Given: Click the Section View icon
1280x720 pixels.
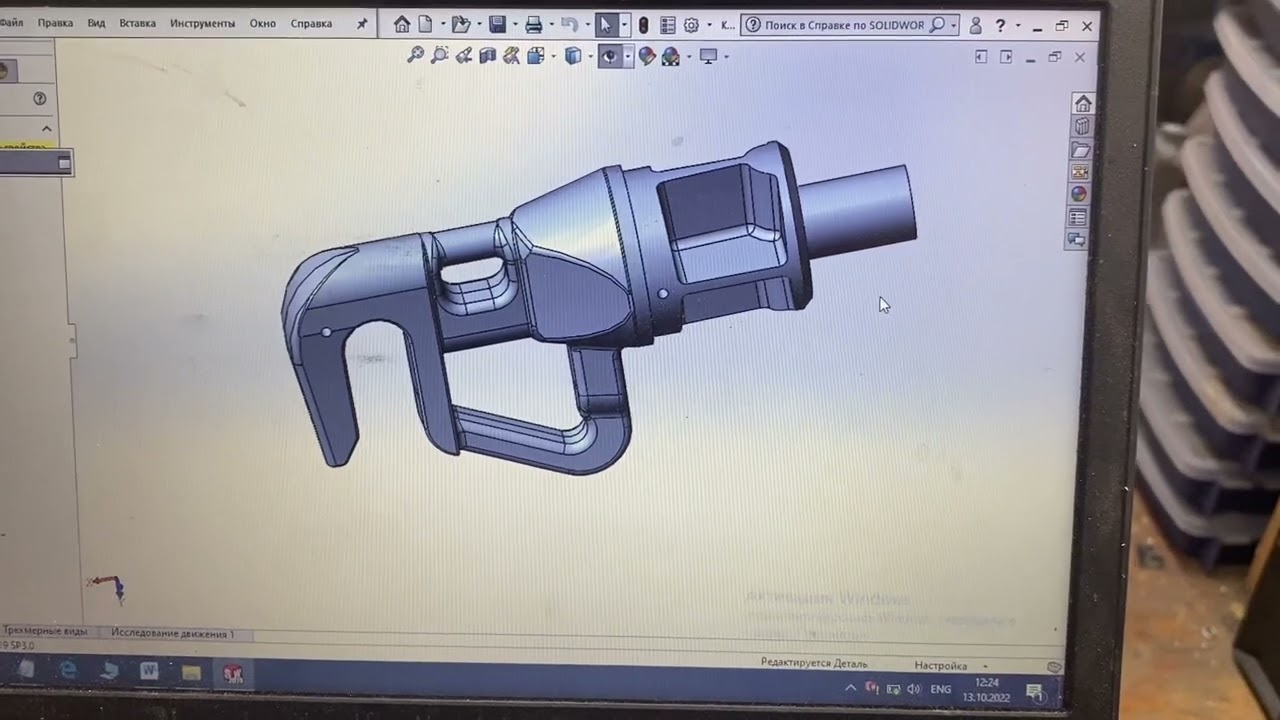Looking at the screenshot, I should pos(488,56).
